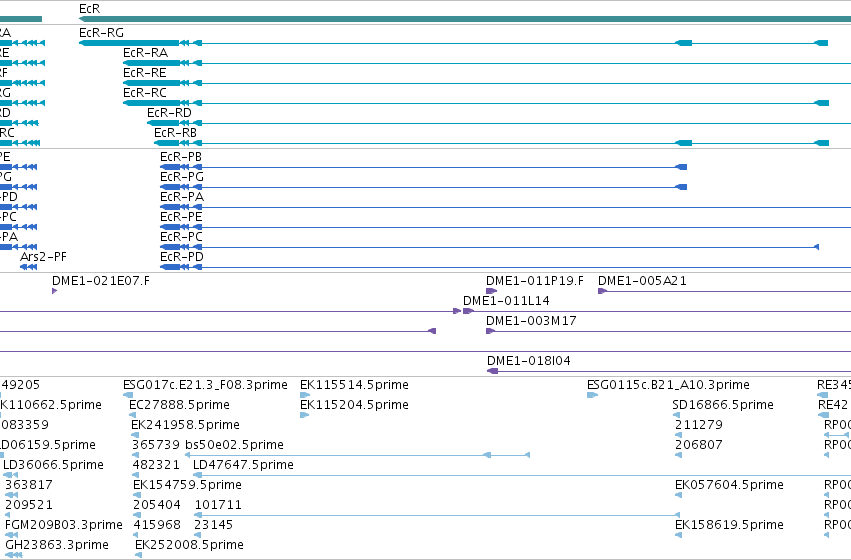Click the 101711 feature label
This screenshot has width=851, height=560.
[218, 505]
